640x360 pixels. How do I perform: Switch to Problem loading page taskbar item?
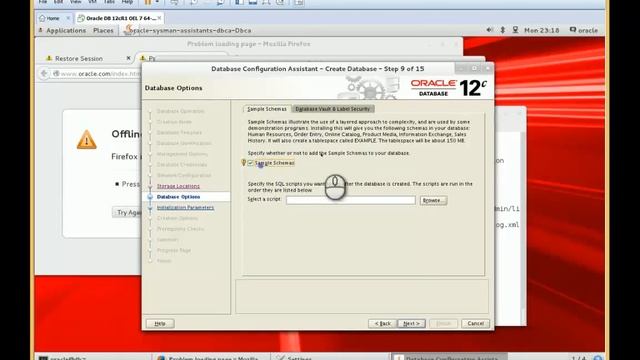click(x=210, y=357)
